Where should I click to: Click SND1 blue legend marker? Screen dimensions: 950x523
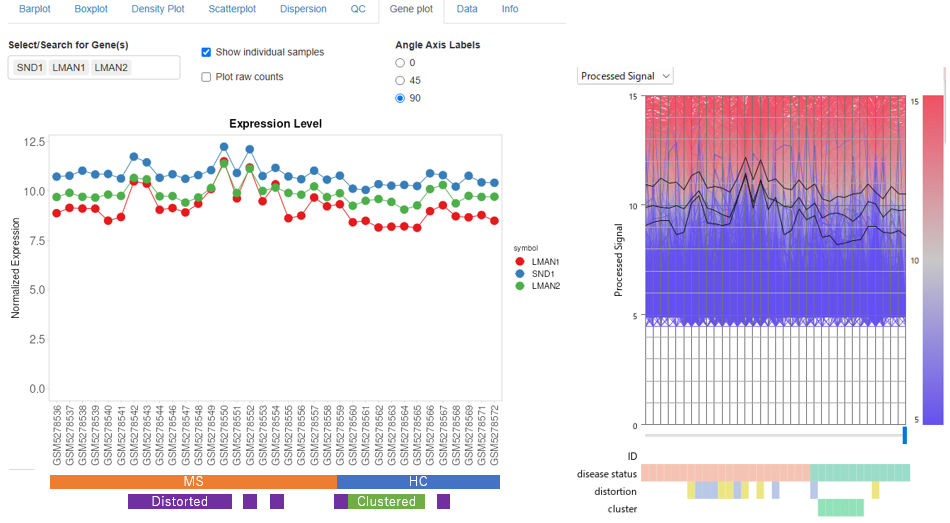click(x=520, y=274)
